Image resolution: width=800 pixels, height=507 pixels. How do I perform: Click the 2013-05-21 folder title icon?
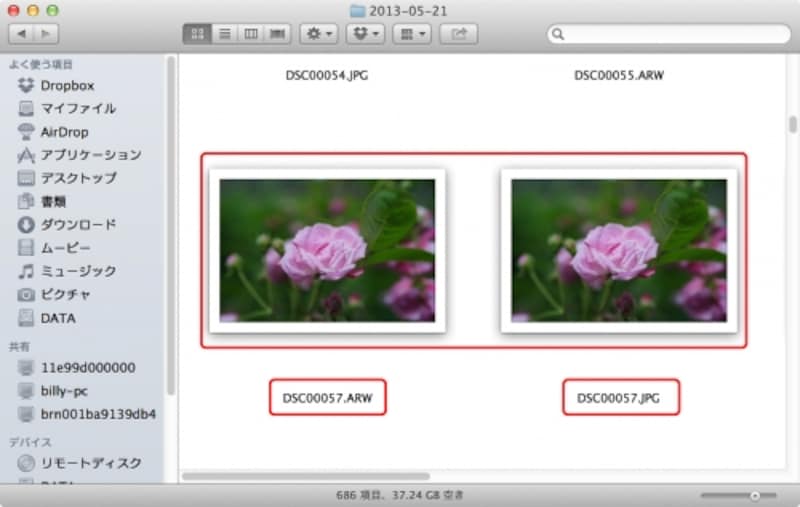[357, 11]
